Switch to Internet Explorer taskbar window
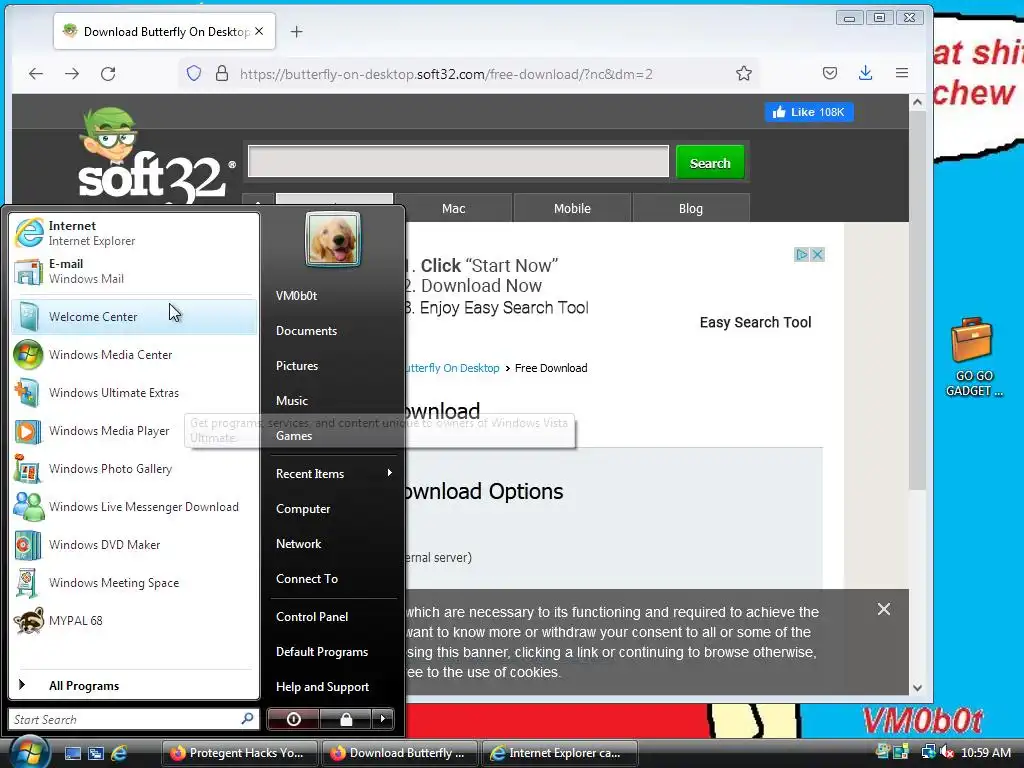Viewport: 1024px width, 768px height. coord(559,753)
